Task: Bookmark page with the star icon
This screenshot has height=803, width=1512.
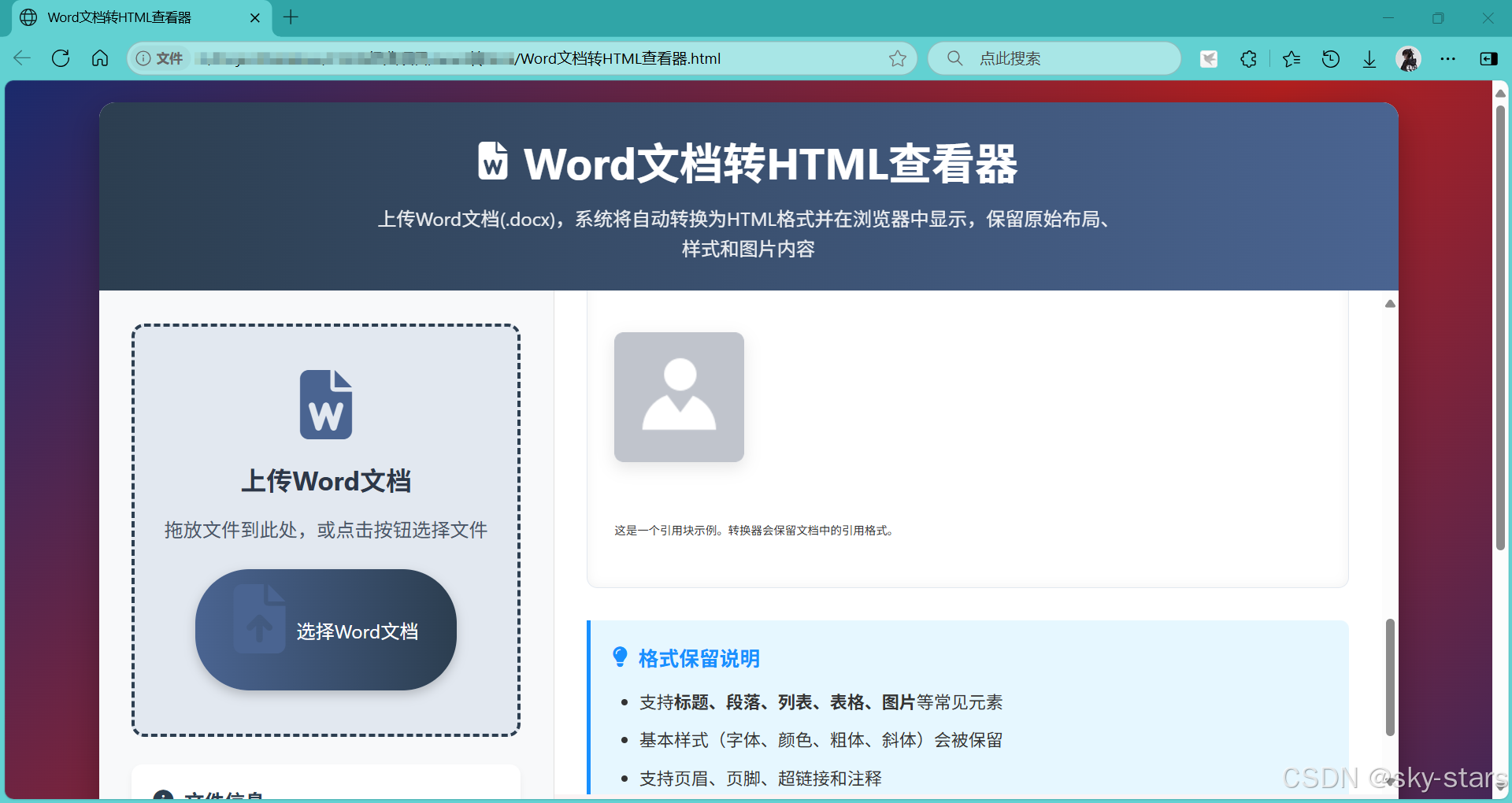Action: (897, 58)
